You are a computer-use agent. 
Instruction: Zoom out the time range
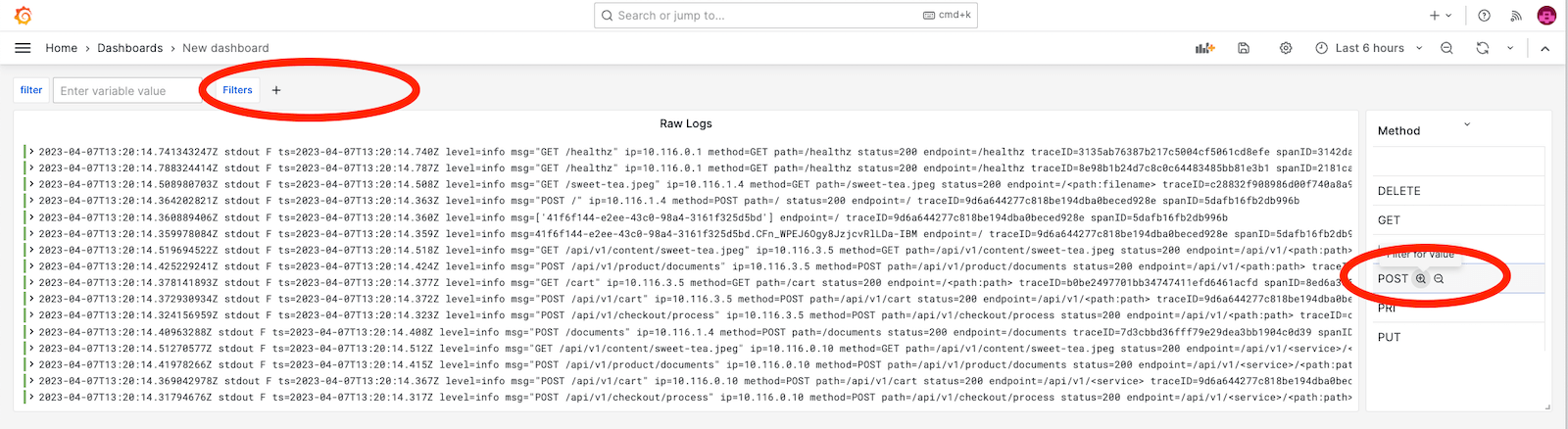click(1446, 48)
